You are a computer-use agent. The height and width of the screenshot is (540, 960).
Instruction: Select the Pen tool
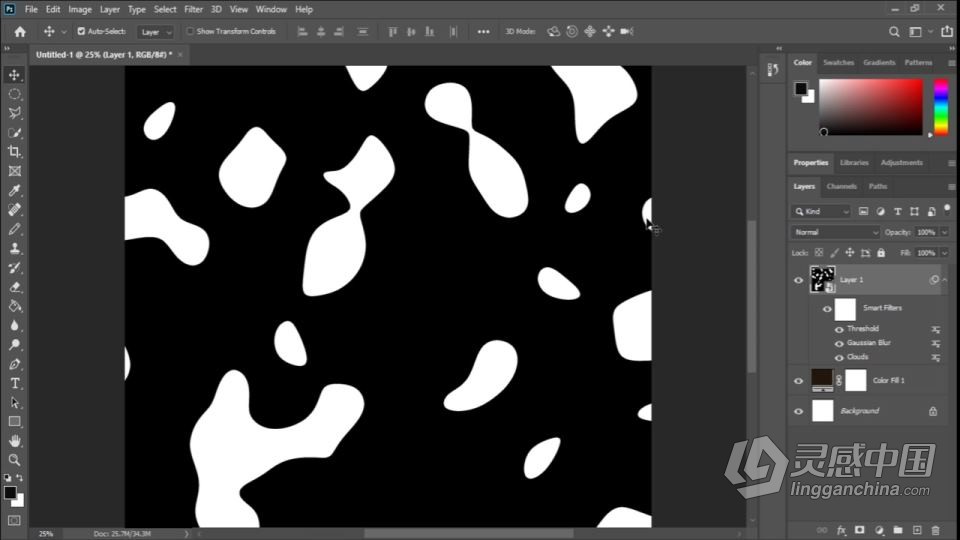[14, 364]
